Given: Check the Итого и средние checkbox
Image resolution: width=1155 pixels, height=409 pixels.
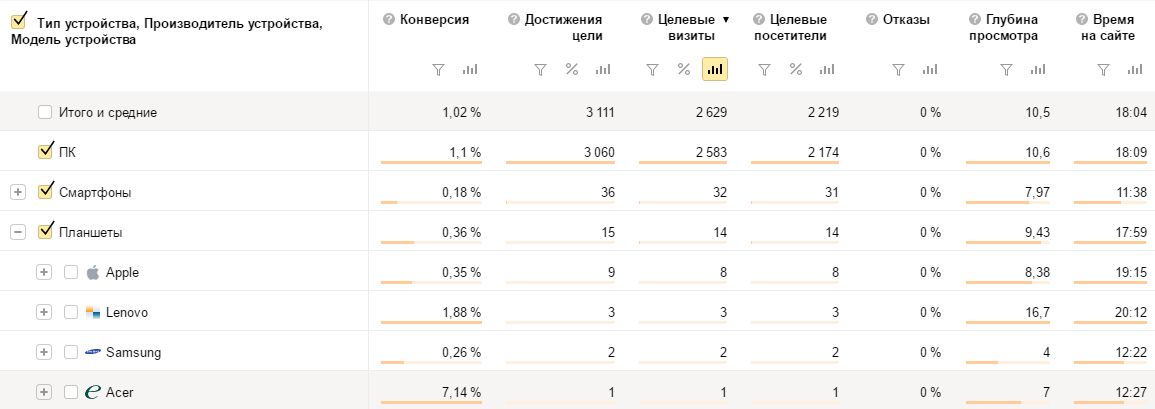Looking at the screenshot, I should coord(45,112).
